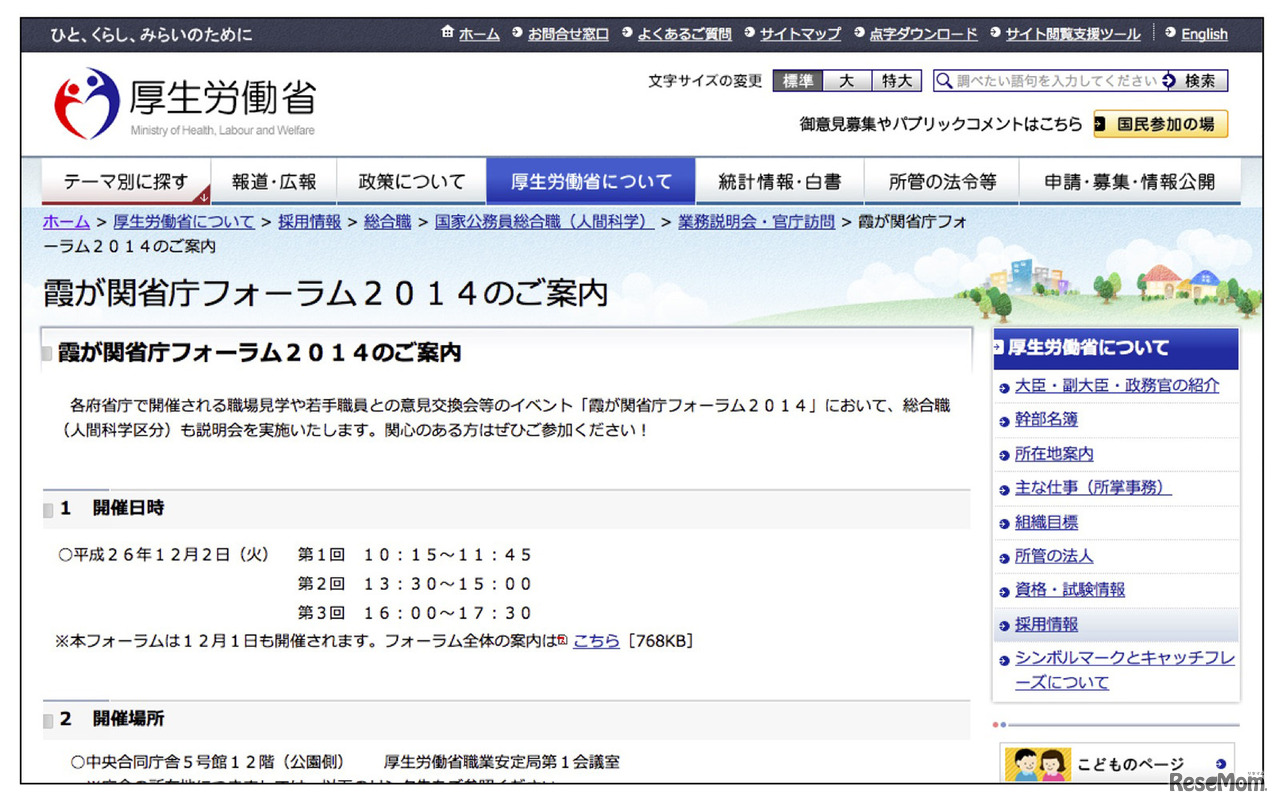Image resolution: width=1280 pixels, height=805 pixels.
Task: Click the arrow bullet beside 幹部名簿
Action: (1003, 420)
